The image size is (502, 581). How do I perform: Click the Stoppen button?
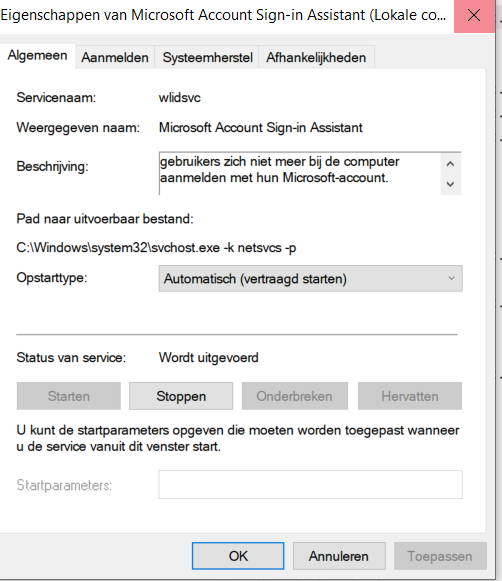pyautogui.click(x=181, y=396)
